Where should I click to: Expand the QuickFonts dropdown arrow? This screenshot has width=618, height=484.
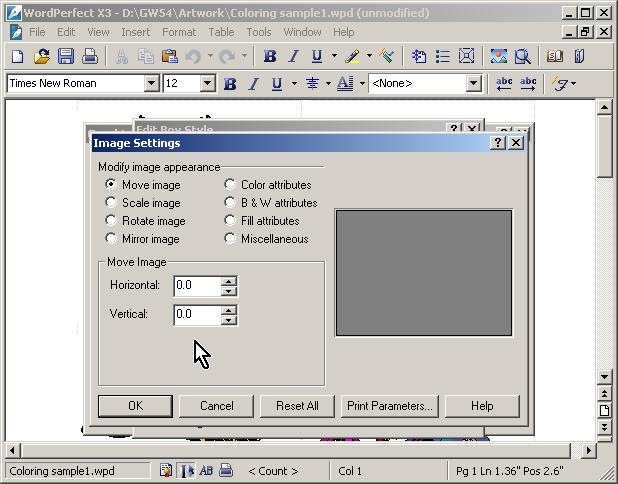pyautogui.click(x=573, y=83)
